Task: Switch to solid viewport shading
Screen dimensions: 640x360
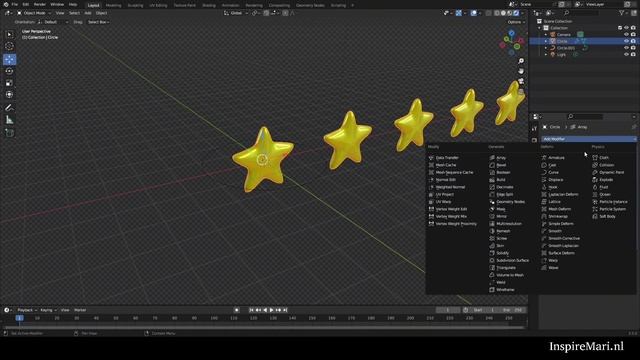Action: tap(503, 13)
